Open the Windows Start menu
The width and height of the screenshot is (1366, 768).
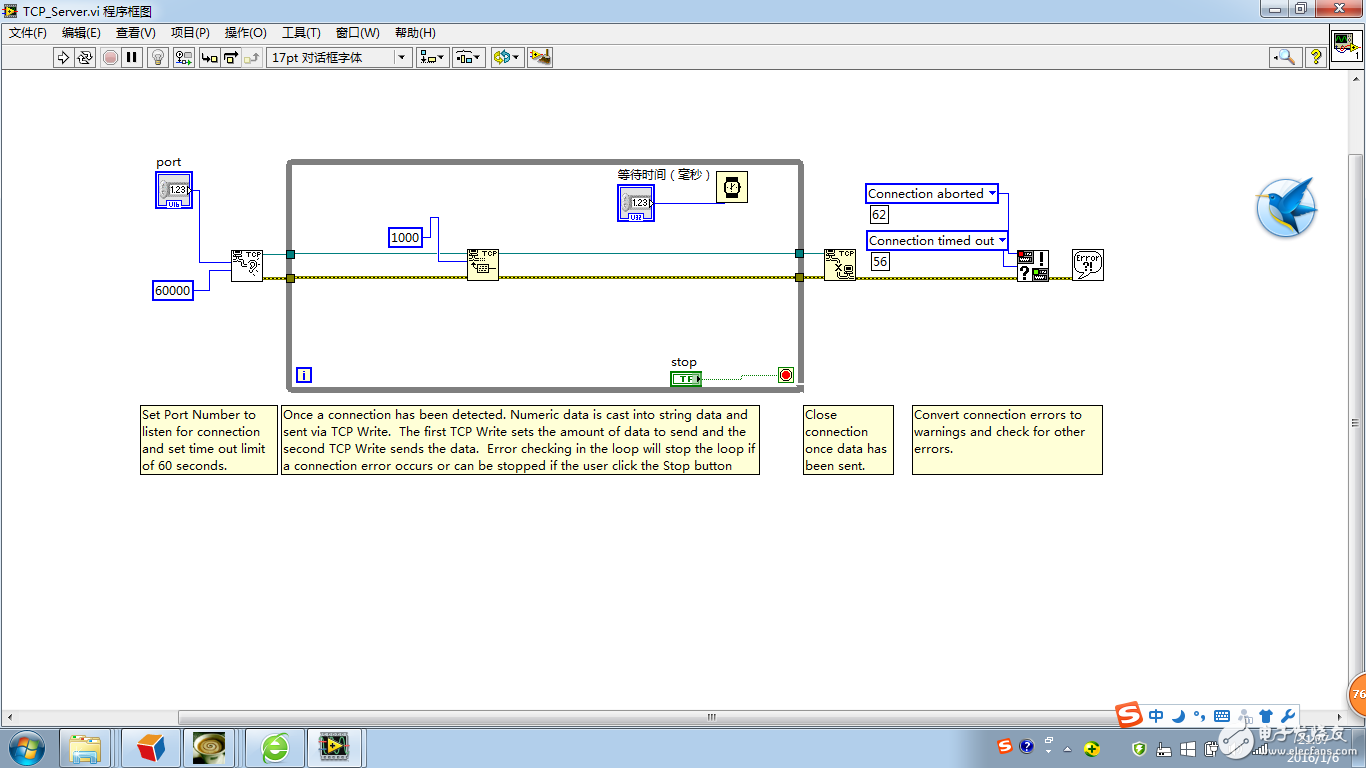26,748
